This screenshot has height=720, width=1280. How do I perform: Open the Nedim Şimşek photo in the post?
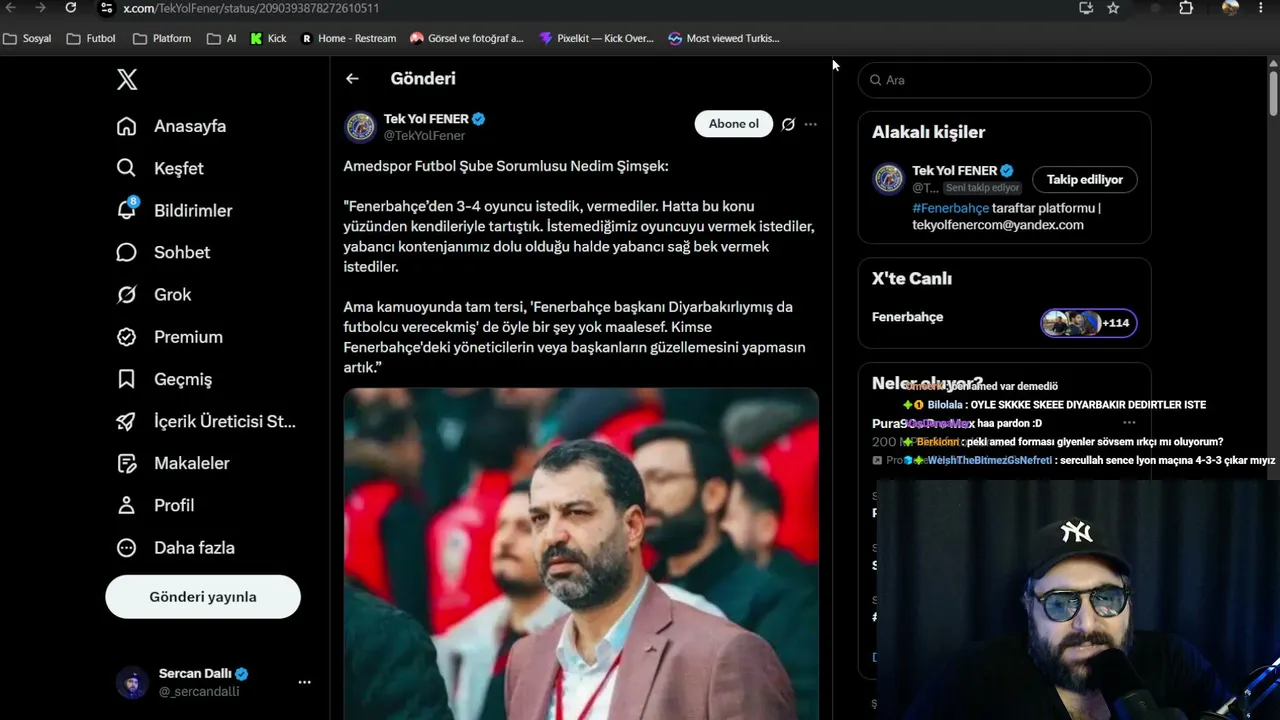click(581, 554)
